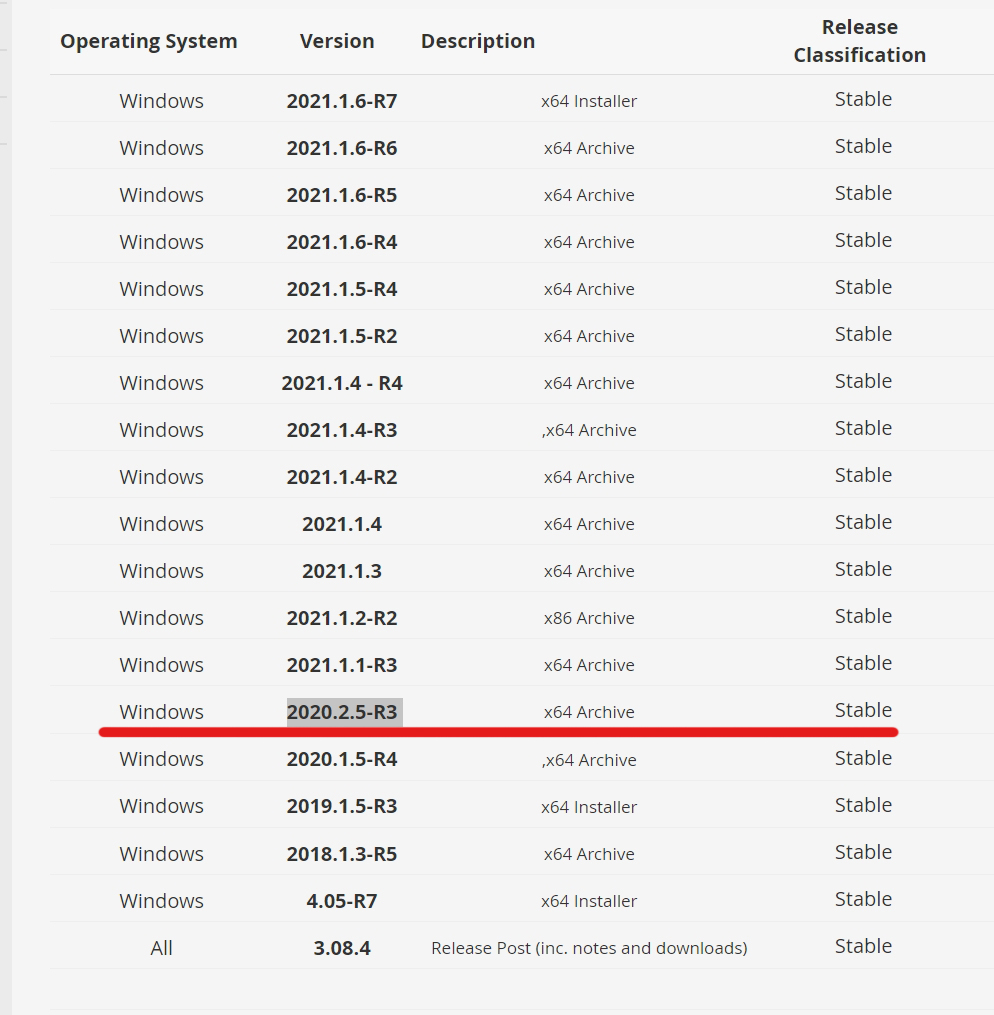Select the x86 release 2021.1.2-R2
Image resolution: width=994 pixels, height=1015 pixels.
(341, 618)
